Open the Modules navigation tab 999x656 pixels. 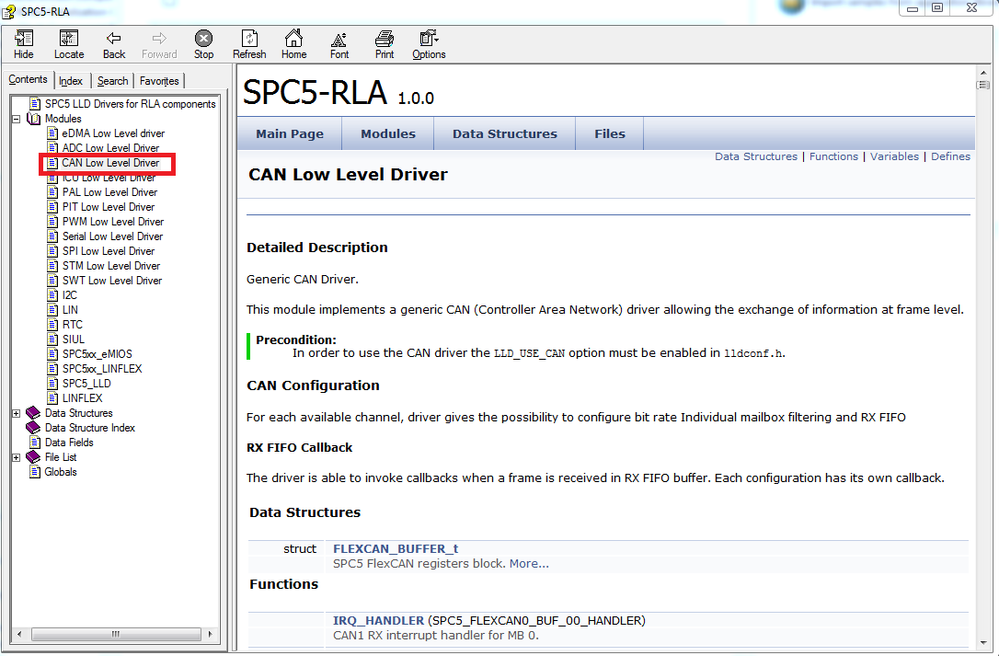pyautogui.click(x=388, y=134)
